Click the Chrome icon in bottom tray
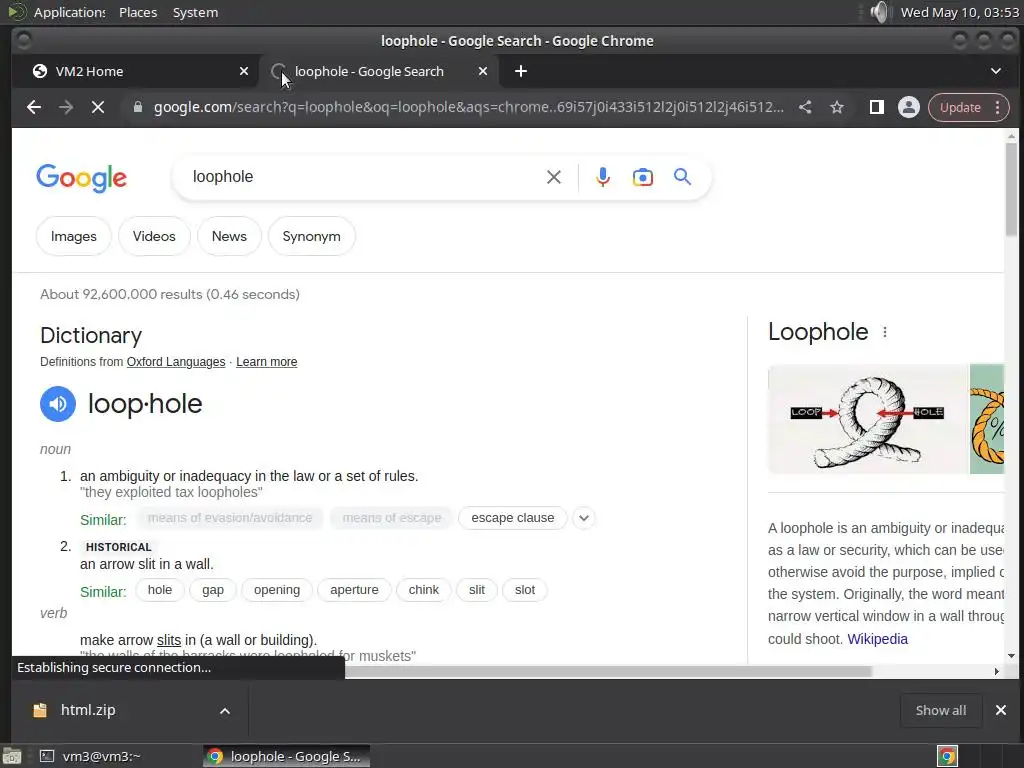Image resolution: width=1024 pixels, height=768 pixels. click(x=947, y=756)
